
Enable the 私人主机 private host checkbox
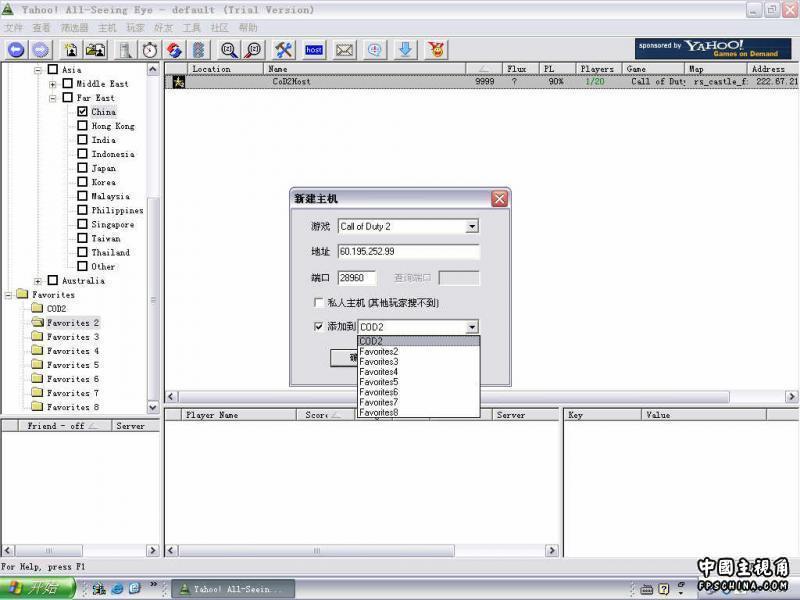318,303
